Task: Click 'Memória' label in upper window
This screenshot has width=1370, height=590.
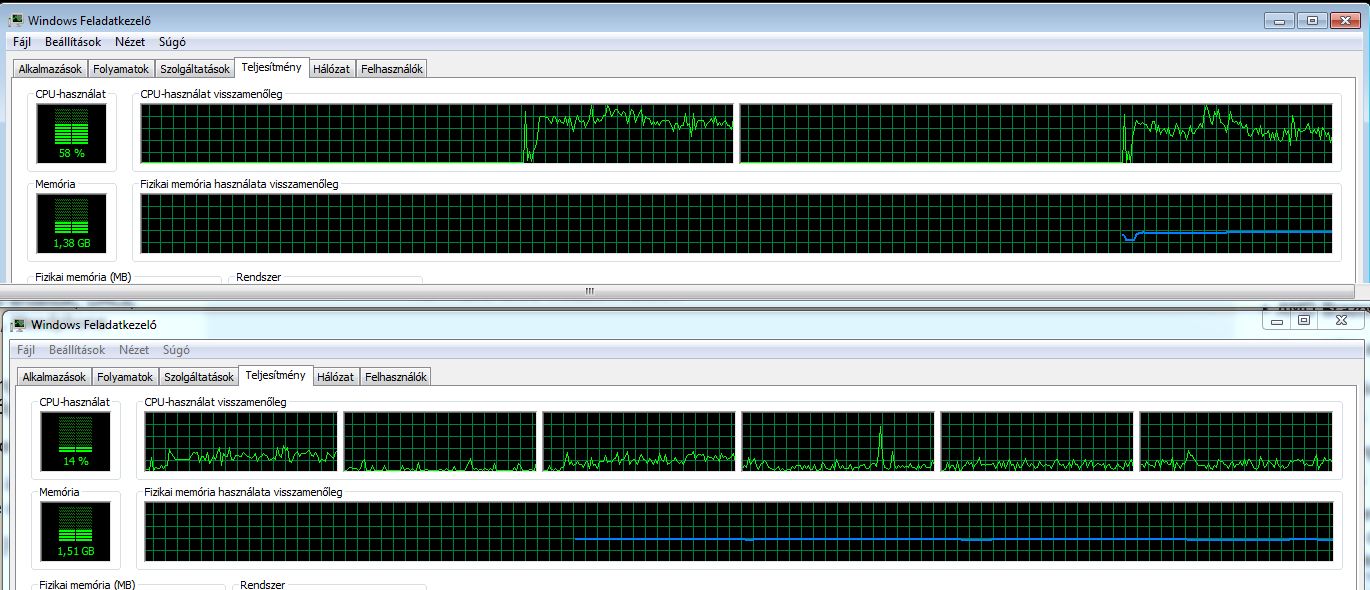Action: 55,184
